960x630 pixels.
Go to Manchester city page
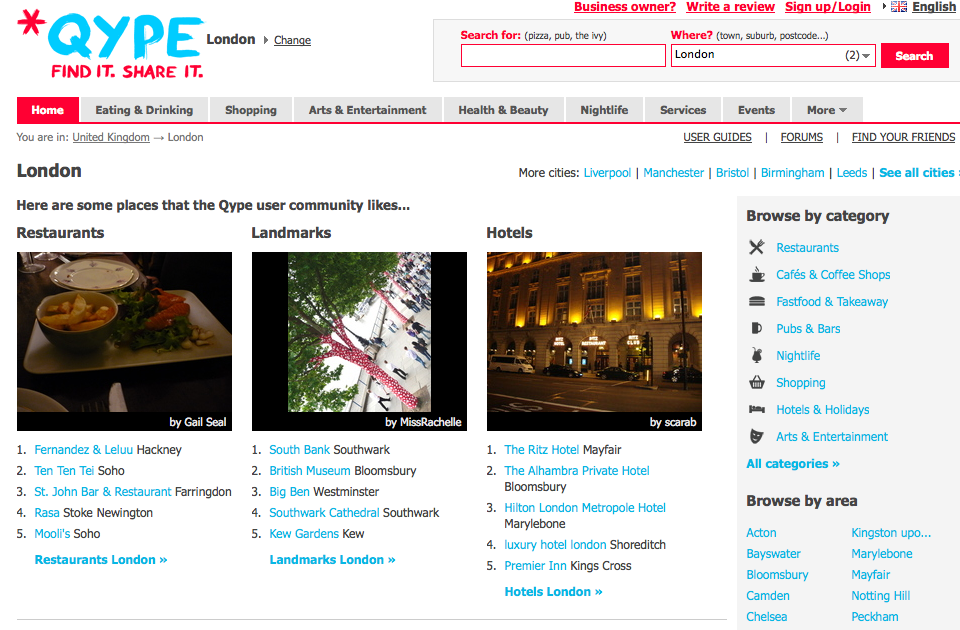point(673,173)
